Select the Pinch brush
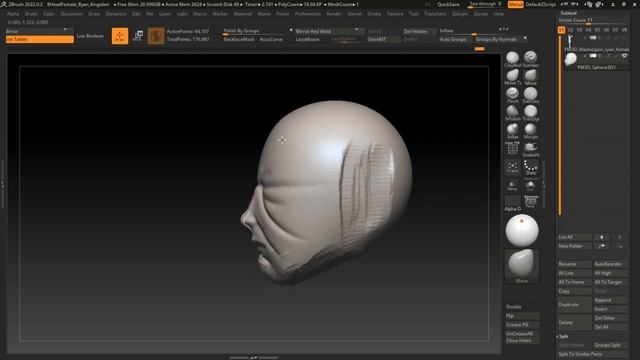Image resolution: width=640 pixels, height=360 pixels. (512, 94)
